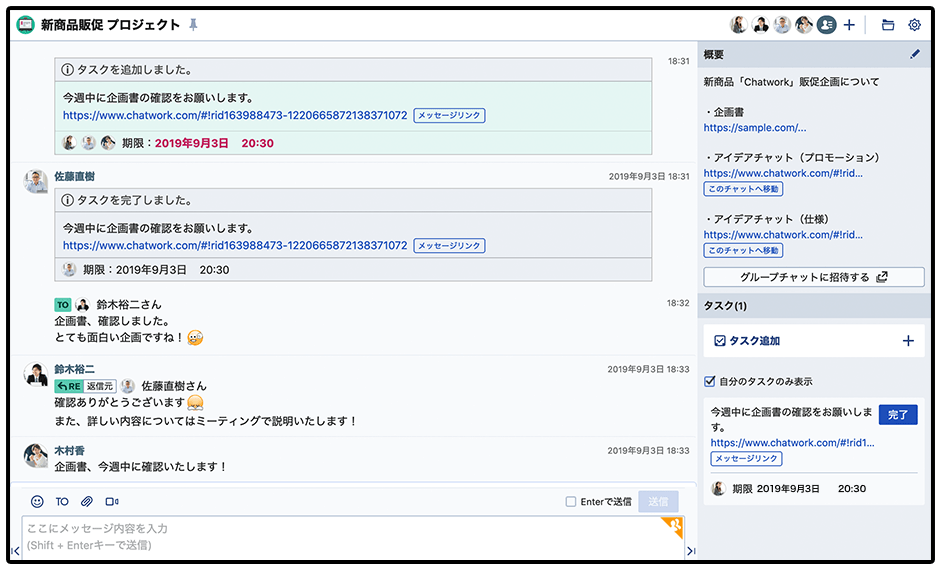Click second member avatar in header
The width and height of the screenshot is (943, 571).
[760, 25]
